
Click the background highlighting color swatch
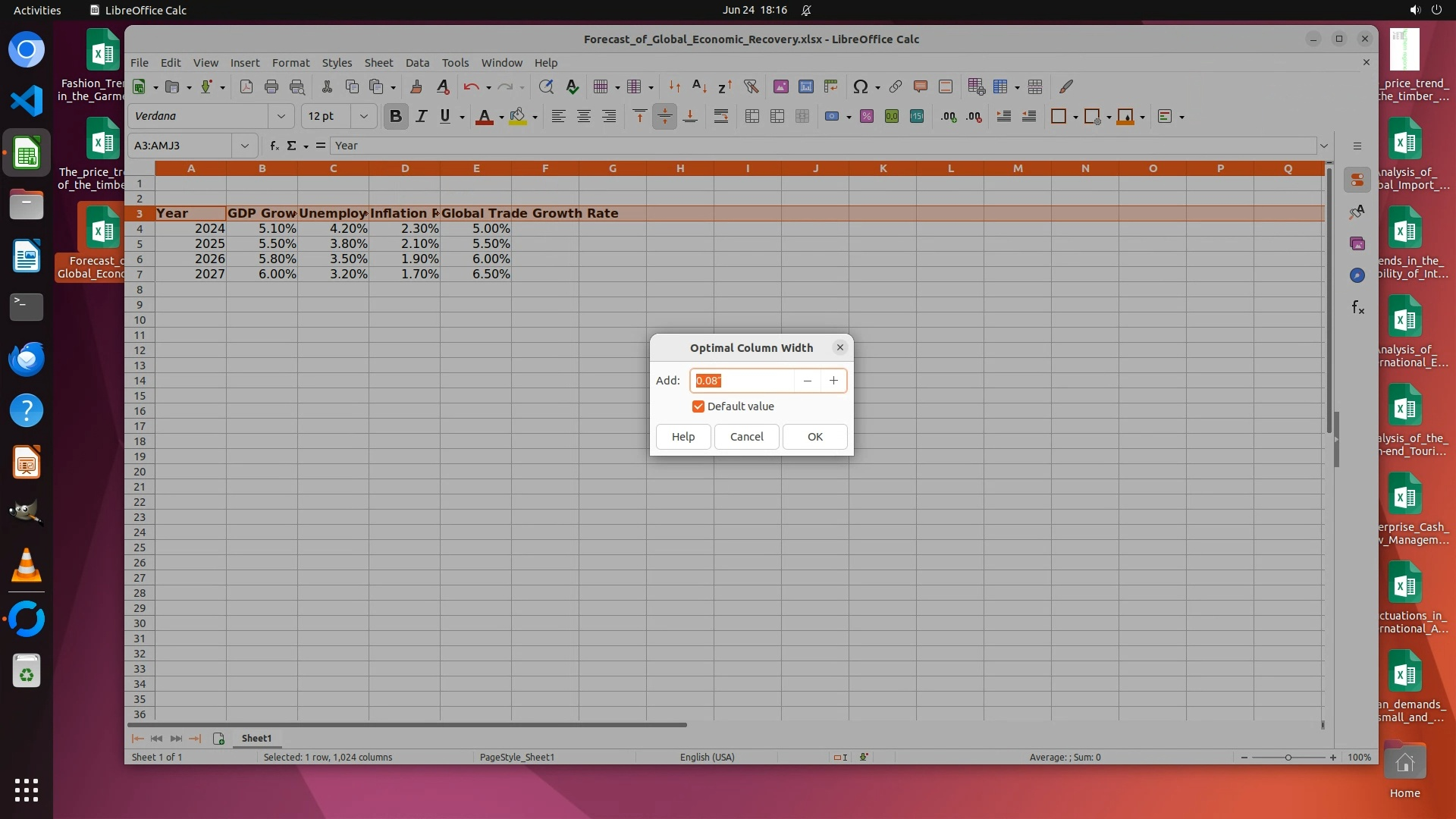(518, 117)
